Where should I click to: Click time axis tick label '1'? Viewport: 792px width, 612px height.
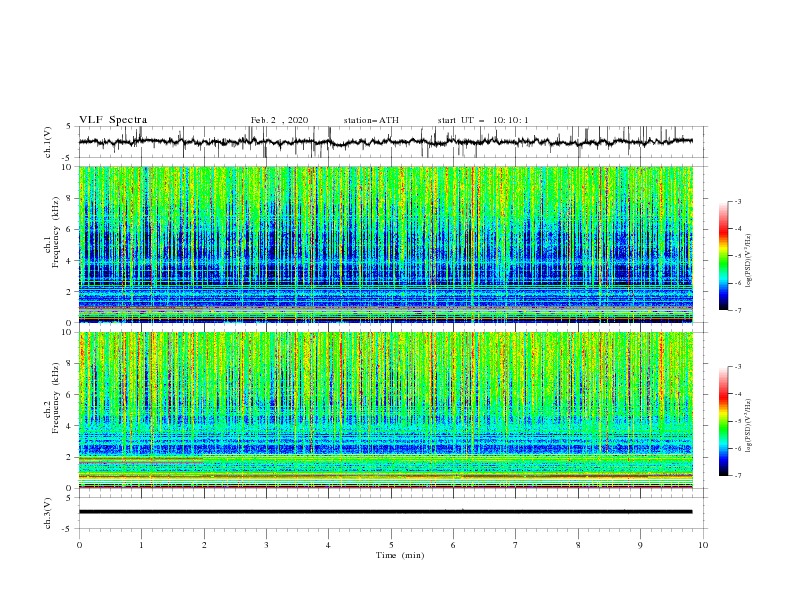coord(141,545)
